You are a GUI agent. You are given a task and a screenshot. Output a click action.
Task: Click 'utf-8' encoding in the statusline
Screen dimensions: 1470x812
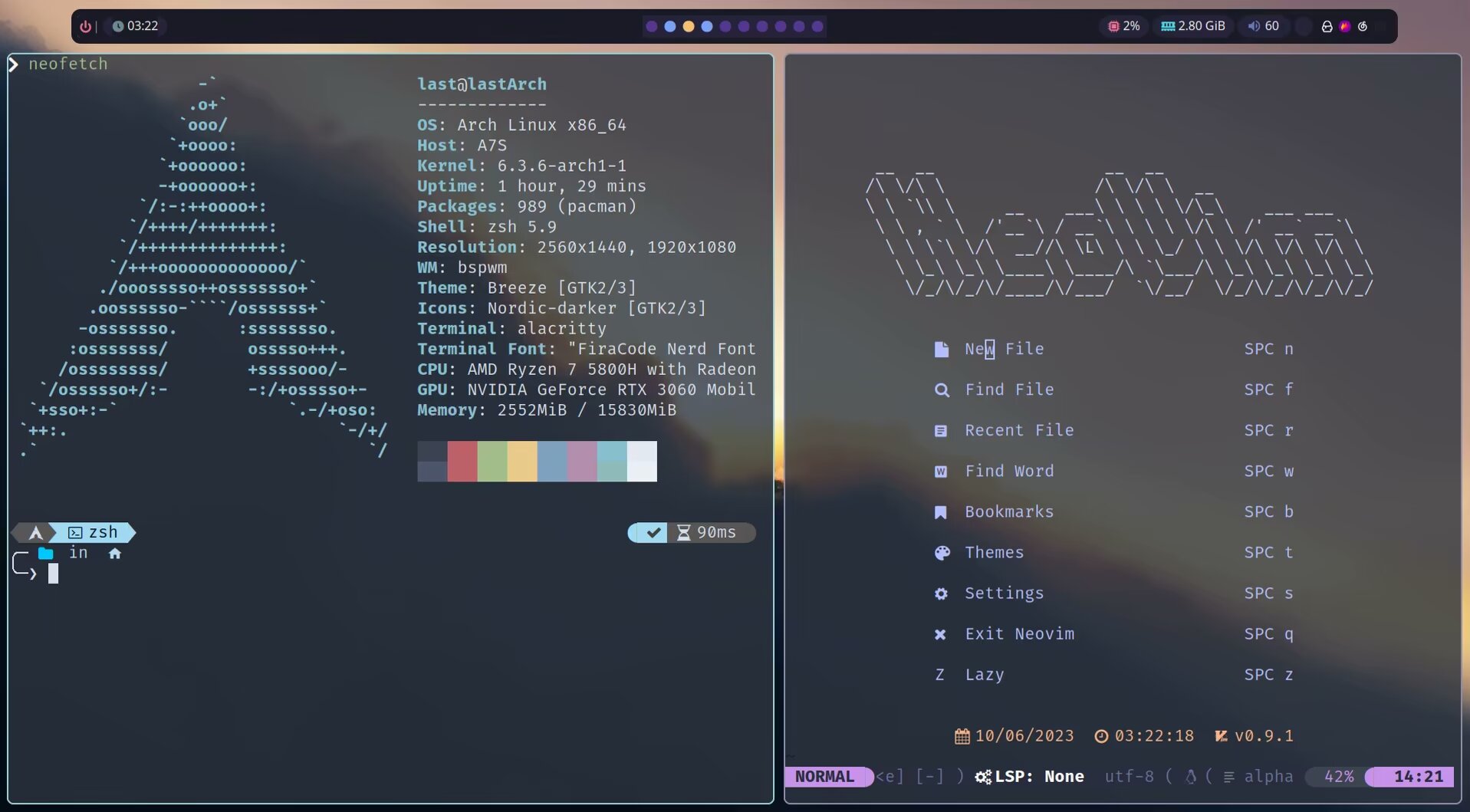[1129, 777]
